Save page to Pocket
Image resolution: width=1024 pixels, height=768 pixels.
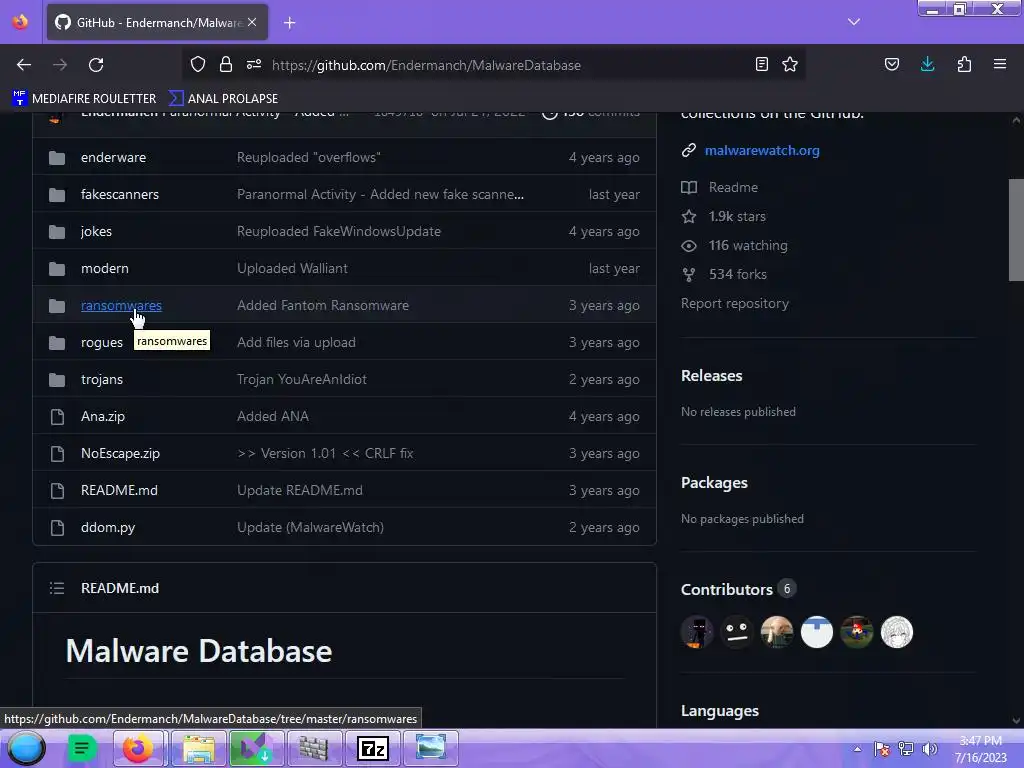[x=892, y=65]
